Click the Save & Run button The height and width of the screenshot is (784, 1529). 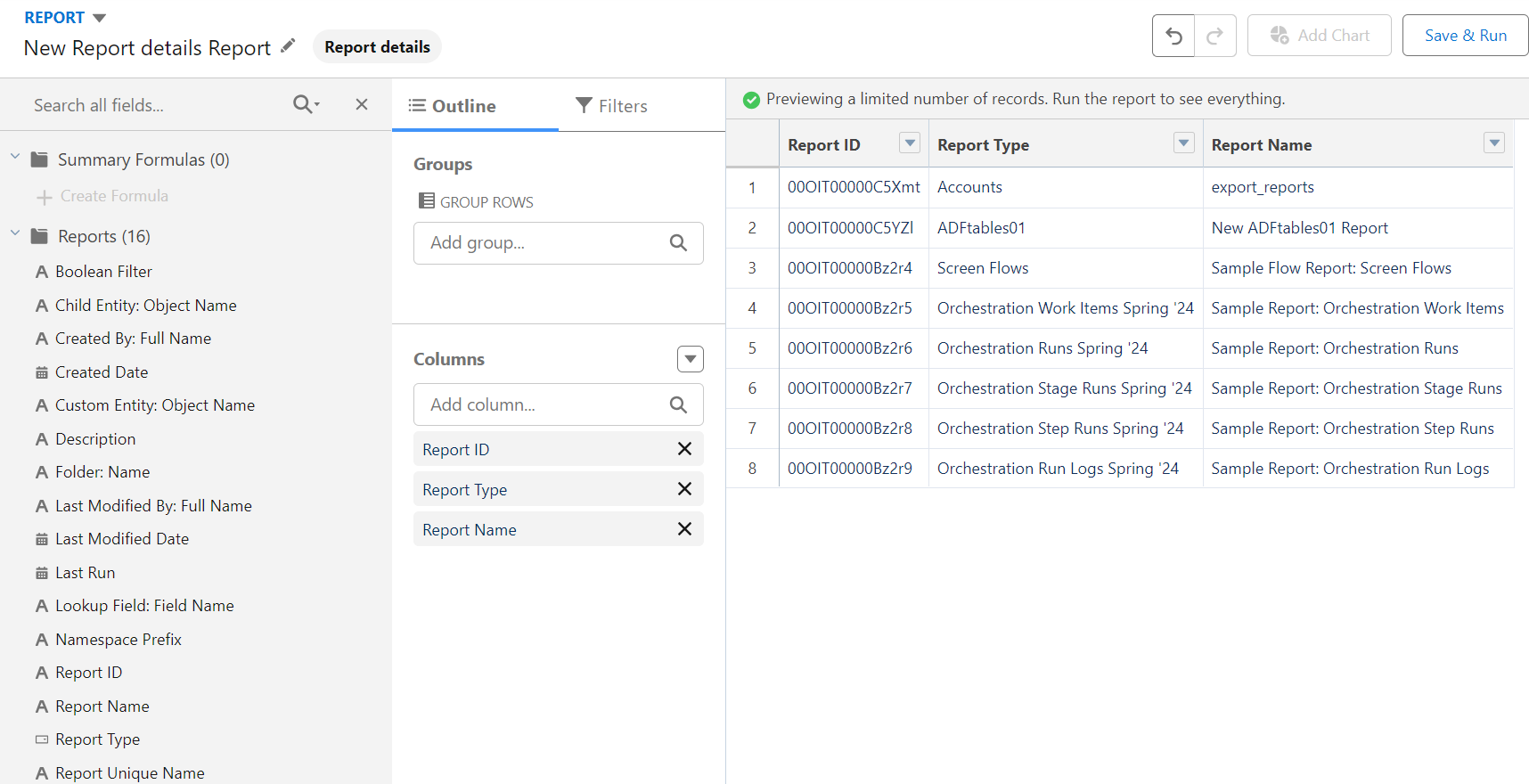pyautogui.click(x=1466, y=36)
